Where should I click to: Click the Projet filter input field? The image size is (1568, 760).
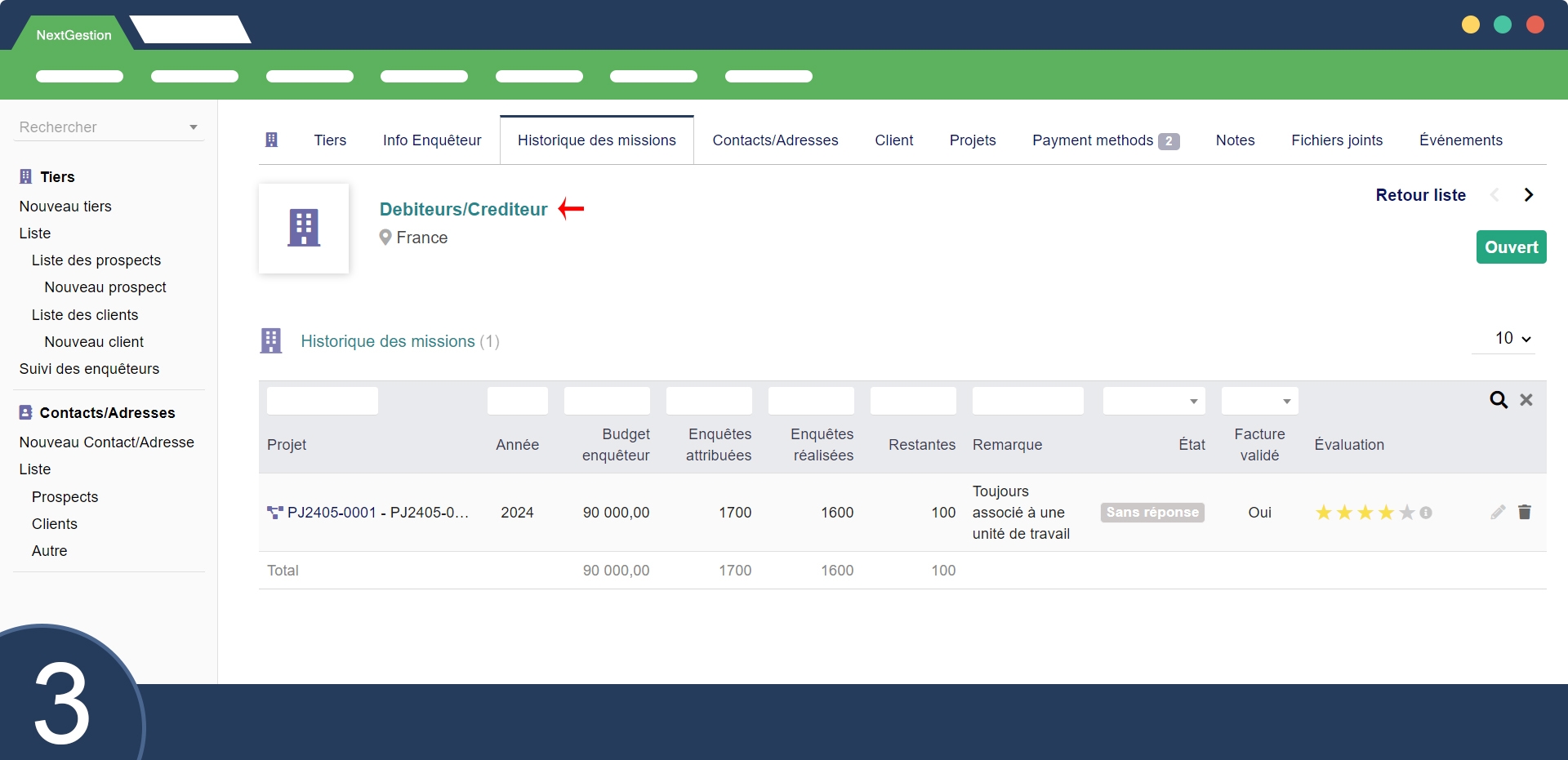click(x=323, y=401)
